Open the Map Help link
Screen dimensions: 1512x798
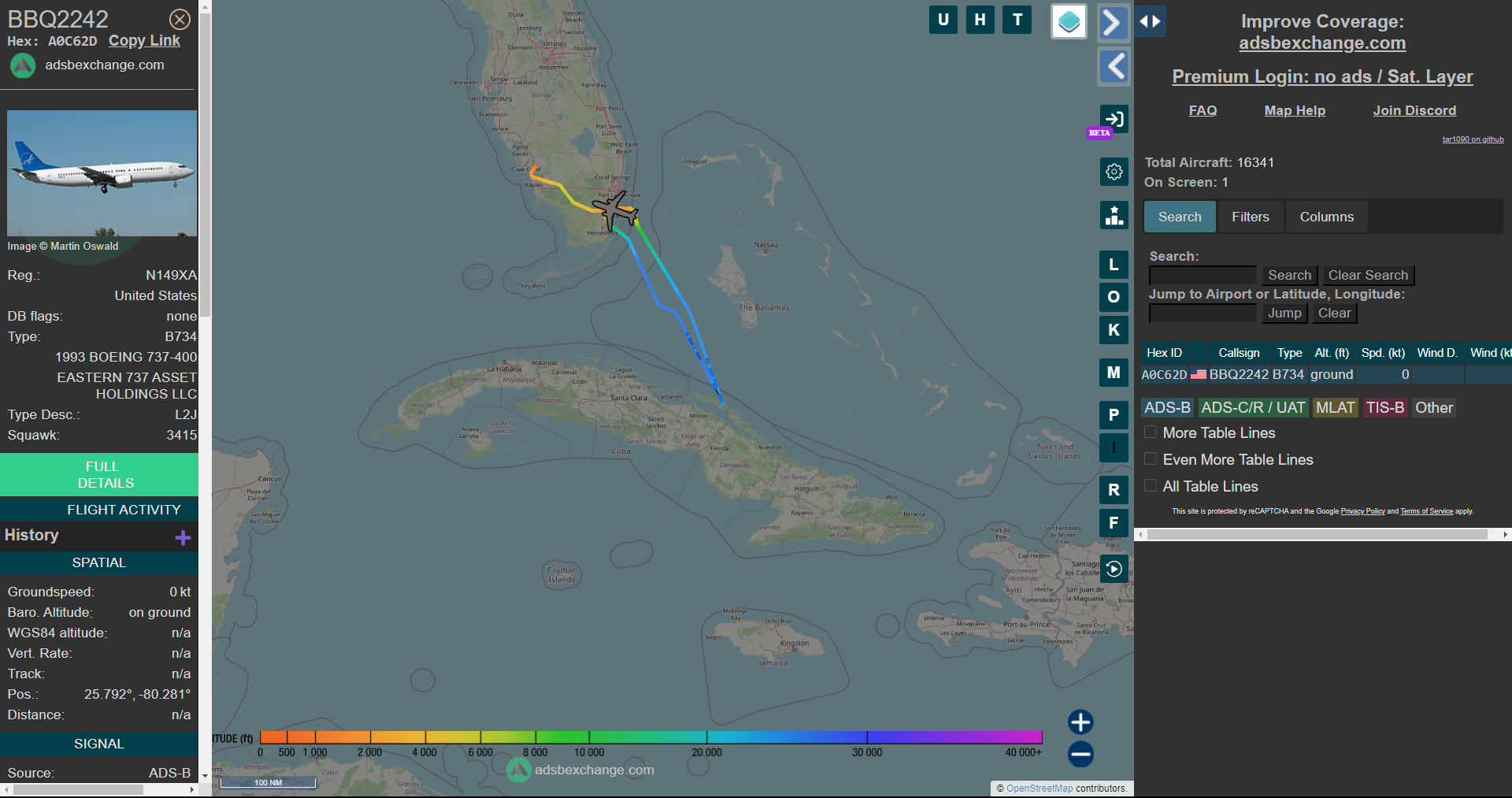[1295, 110]
